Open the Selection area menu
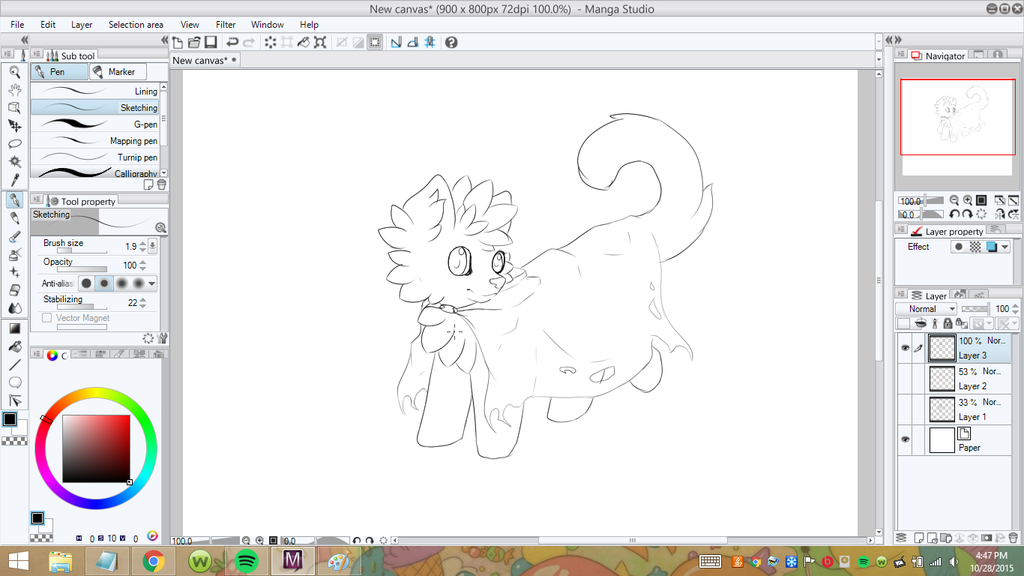1024x576 pixels. pos(136,25)
